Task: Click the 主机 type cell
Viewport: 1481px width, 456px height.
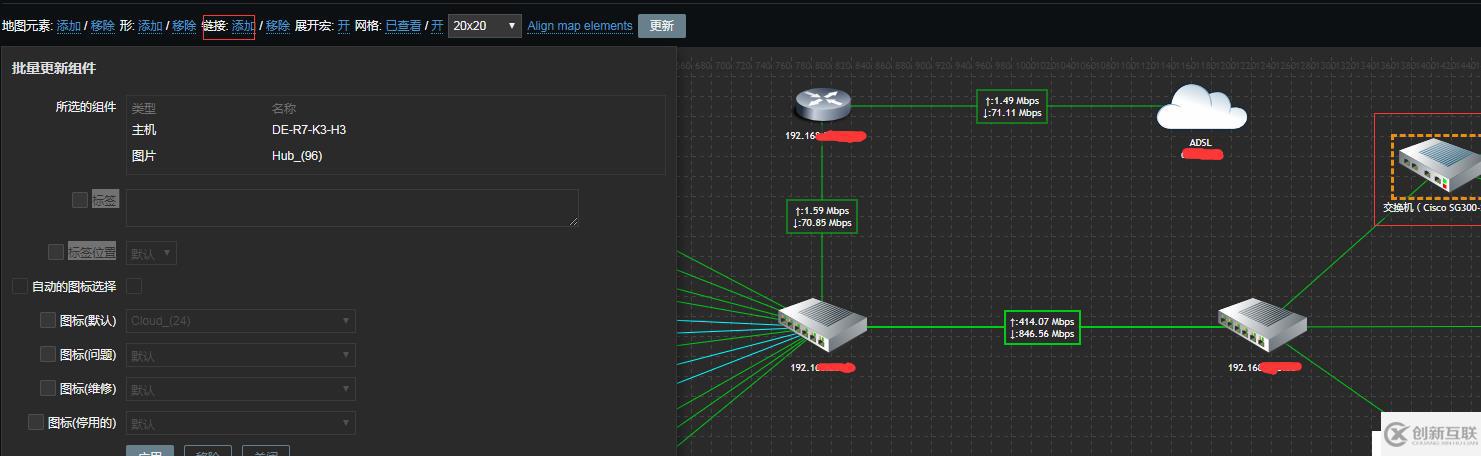Action: [x=144, y=130]
